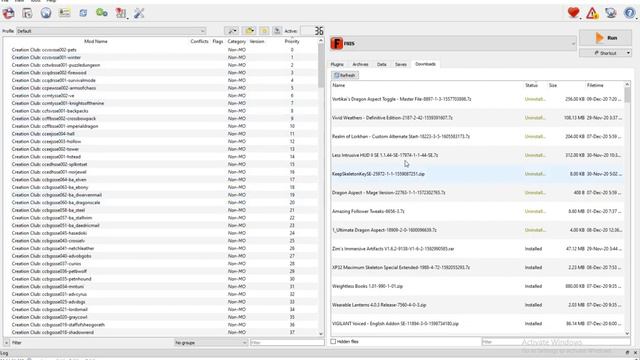Open the Data tab
The height and width of the screenshot is (360, 640).
pyautogui.click(x=382, y=64)
